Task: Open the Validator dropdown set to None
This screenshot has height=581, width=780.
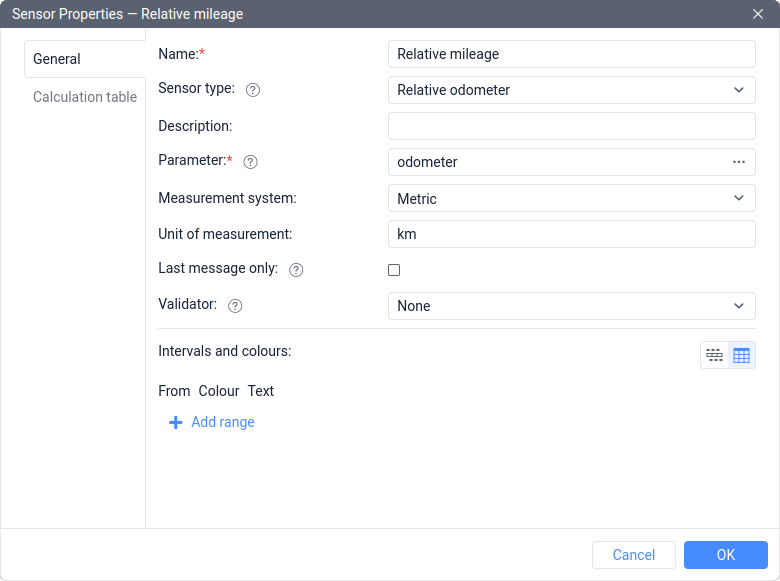Action: 571,306
